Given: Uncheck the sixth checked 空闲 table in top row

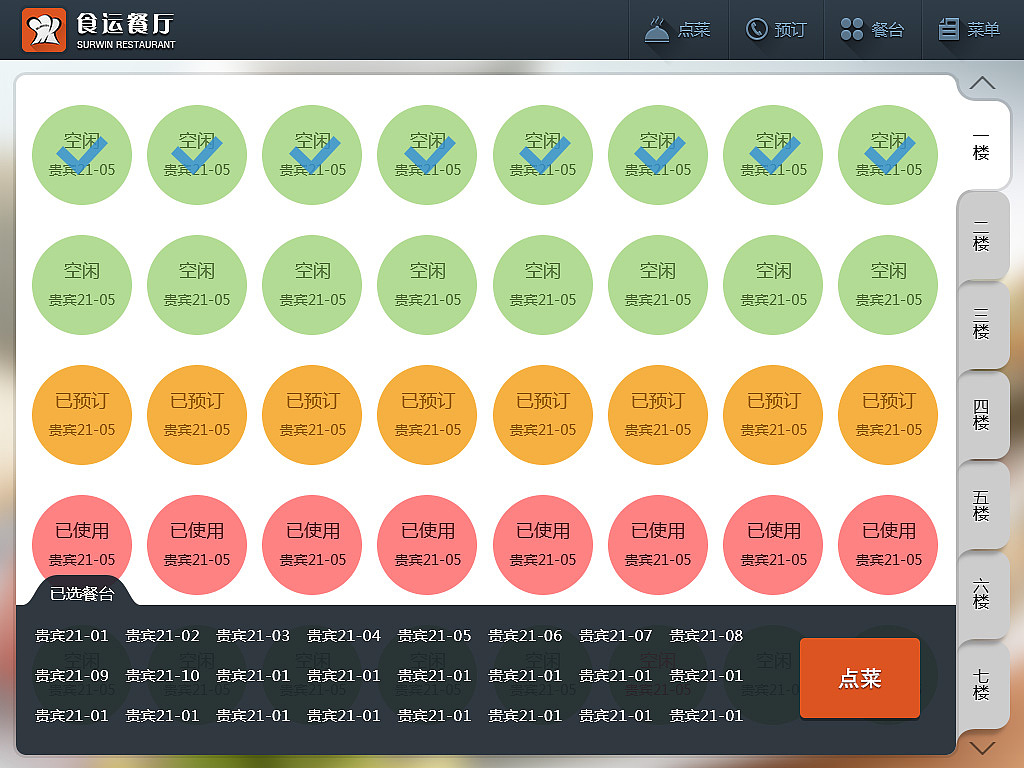Looking at the screenshot, I should click(x=658, y=155).
